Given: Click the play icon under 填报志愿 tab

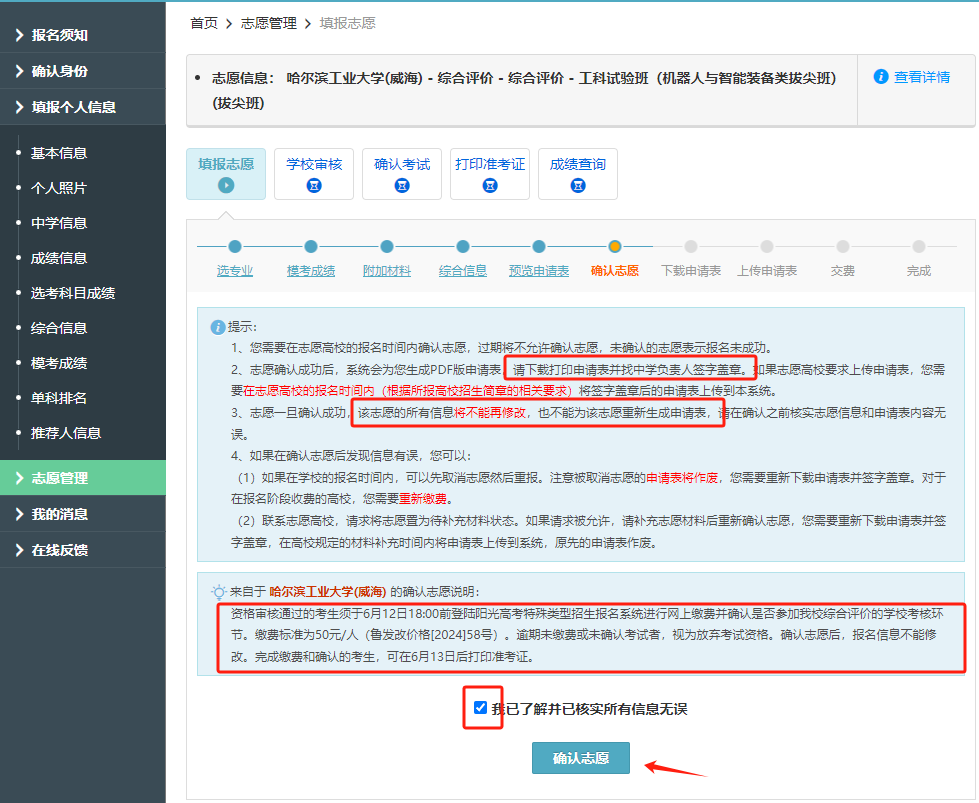Looking at the screenshot, I should point(226,185).
